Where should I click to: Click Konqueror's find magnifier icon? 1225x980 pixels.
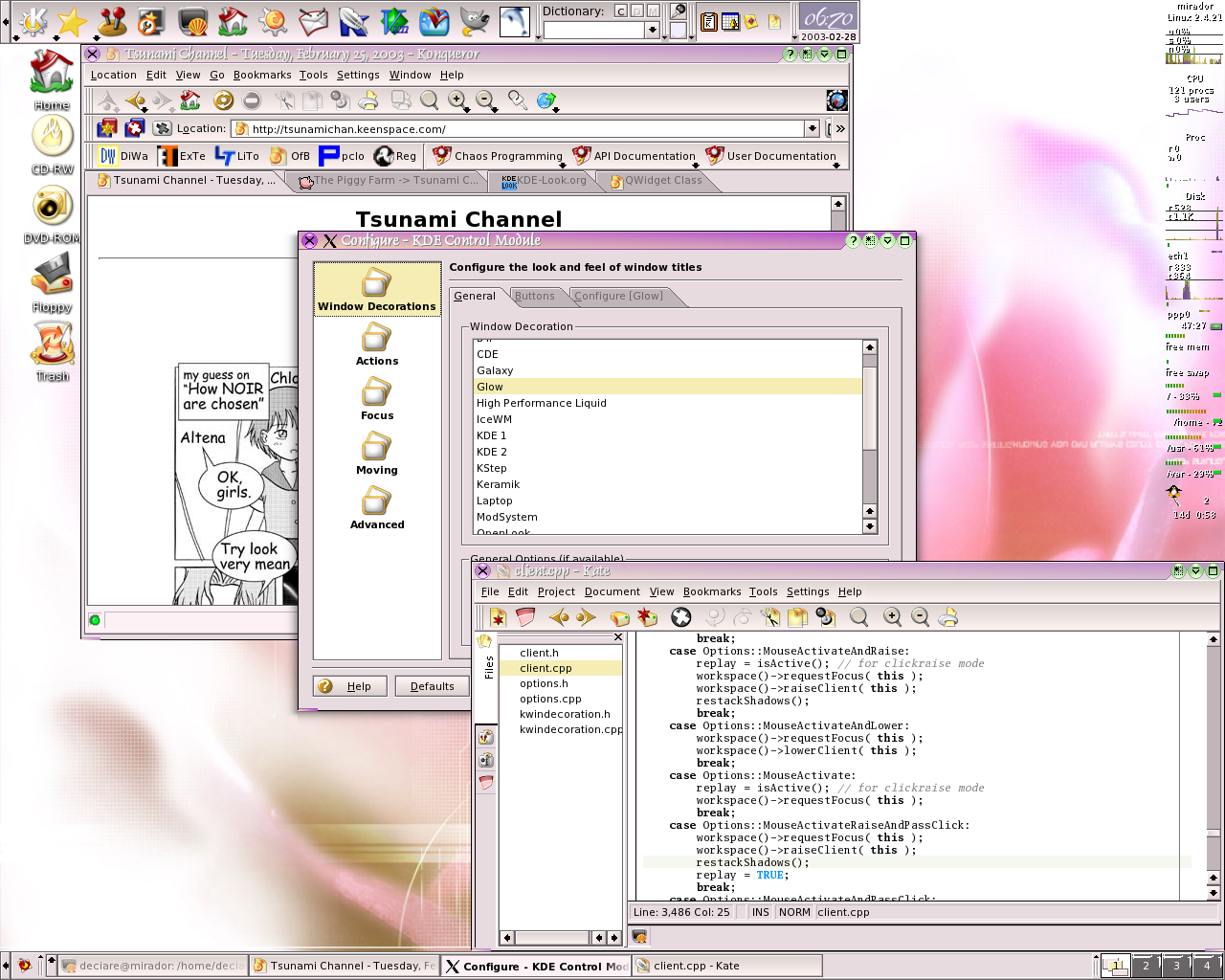[430, 100]
